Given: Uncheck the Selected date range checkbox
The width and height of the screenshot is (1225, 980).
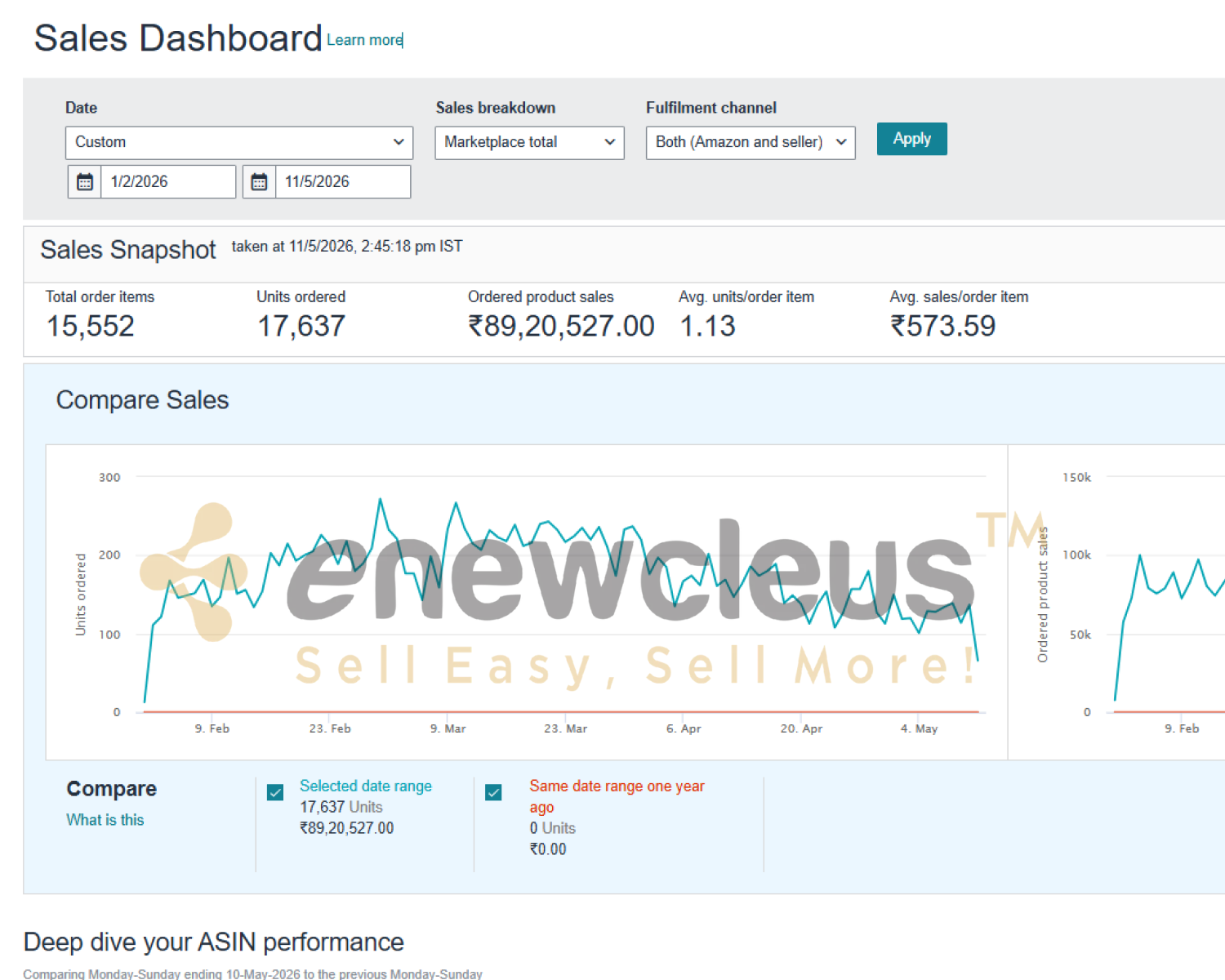Looking at the screenshot, I should (275, 792).
